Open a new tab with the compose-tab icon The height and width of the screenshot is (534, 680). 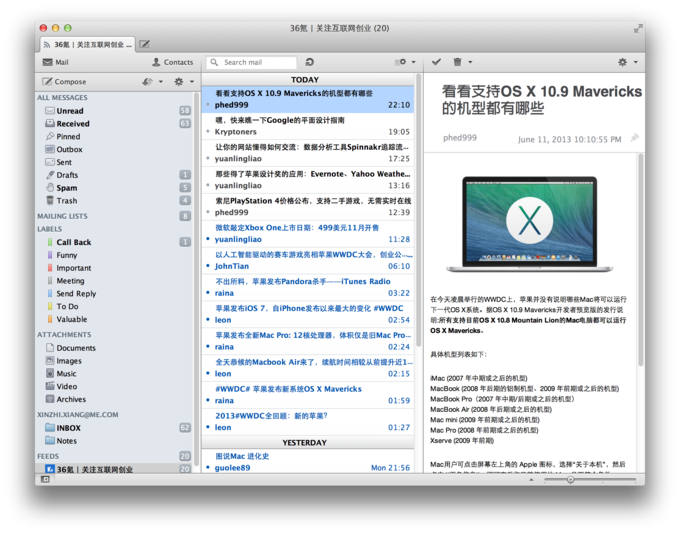click(x=144, y=44)
